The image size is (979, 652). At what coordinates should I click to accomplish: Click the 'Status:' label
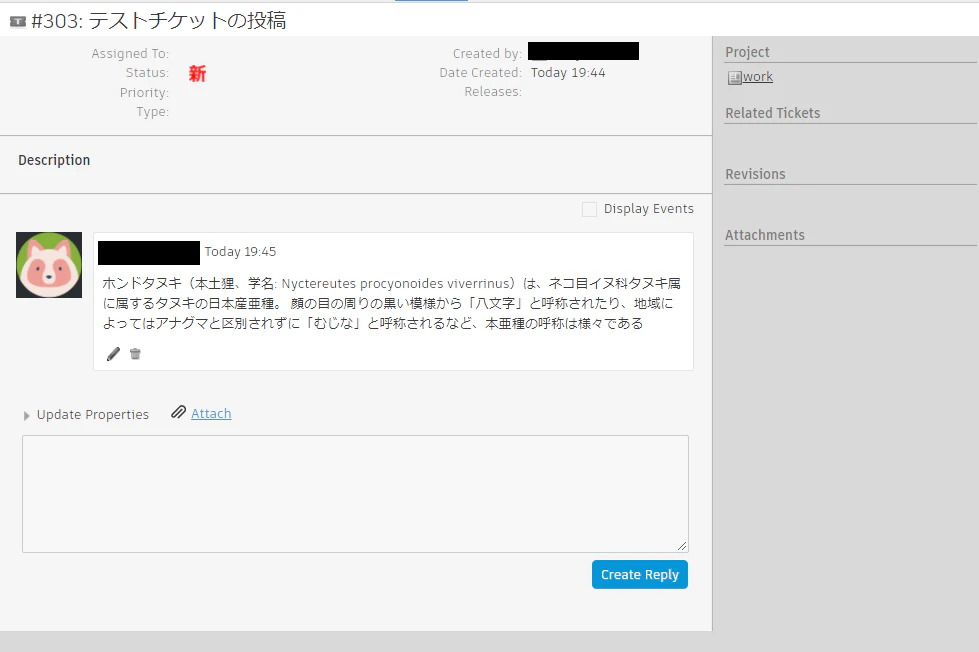click(147, 73)
